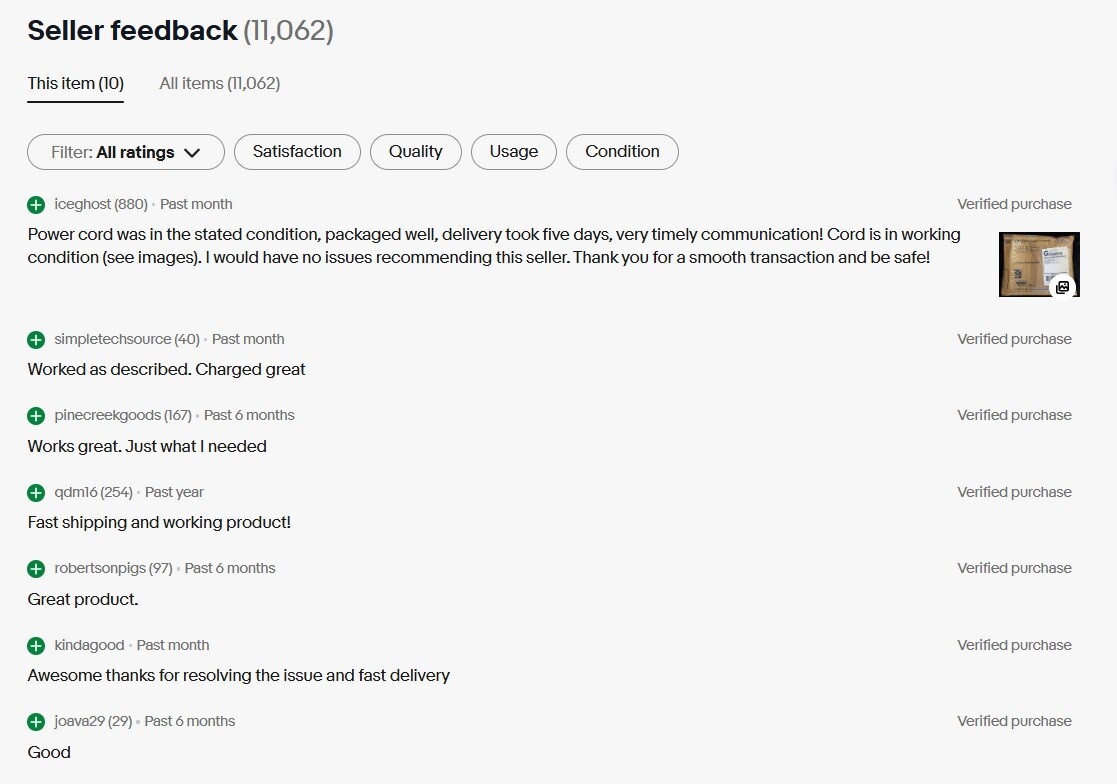Click positive icon next to robertsonpigs
This screenshot has height=784, width=1117.
36,569
